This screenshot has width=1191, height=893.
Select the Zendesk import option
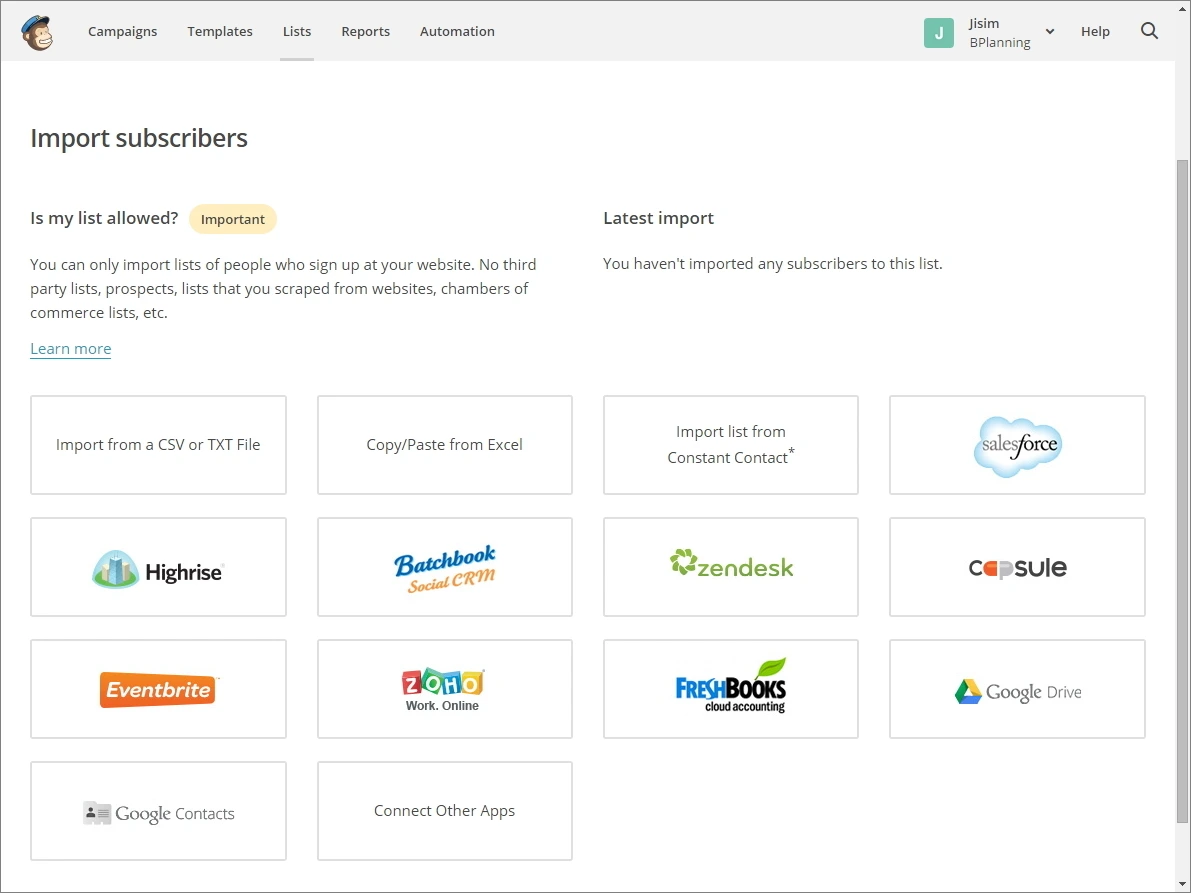pos(731,567)
